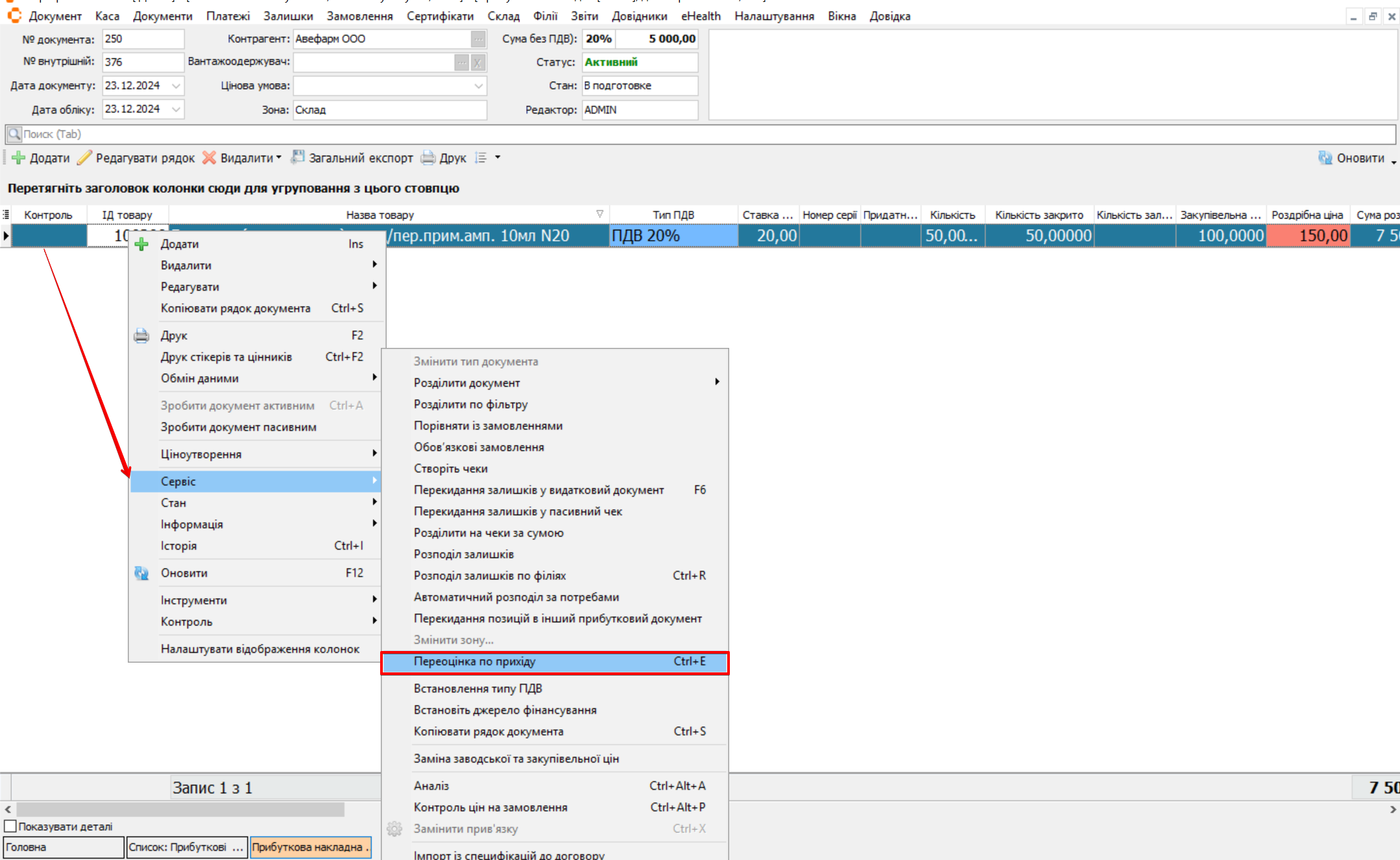Click the Загальний експорт toolbar icon
The image size is (1400, 860).
pyautogui.click(x=298, y=158)
